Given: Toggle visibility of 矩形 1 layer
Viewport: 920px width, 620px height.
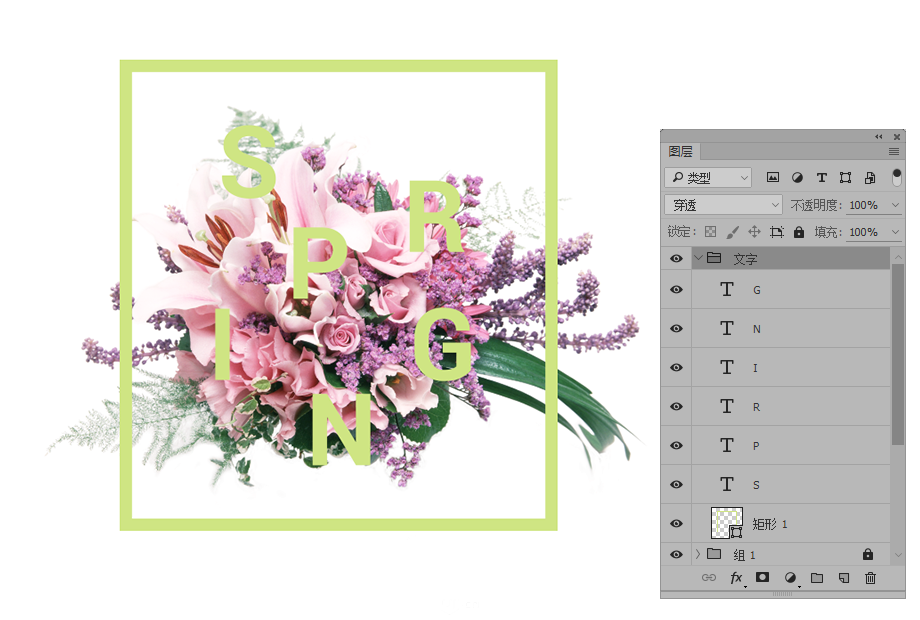Looking at the screenshot, I should pyautogui.click(x=676, y=523).
